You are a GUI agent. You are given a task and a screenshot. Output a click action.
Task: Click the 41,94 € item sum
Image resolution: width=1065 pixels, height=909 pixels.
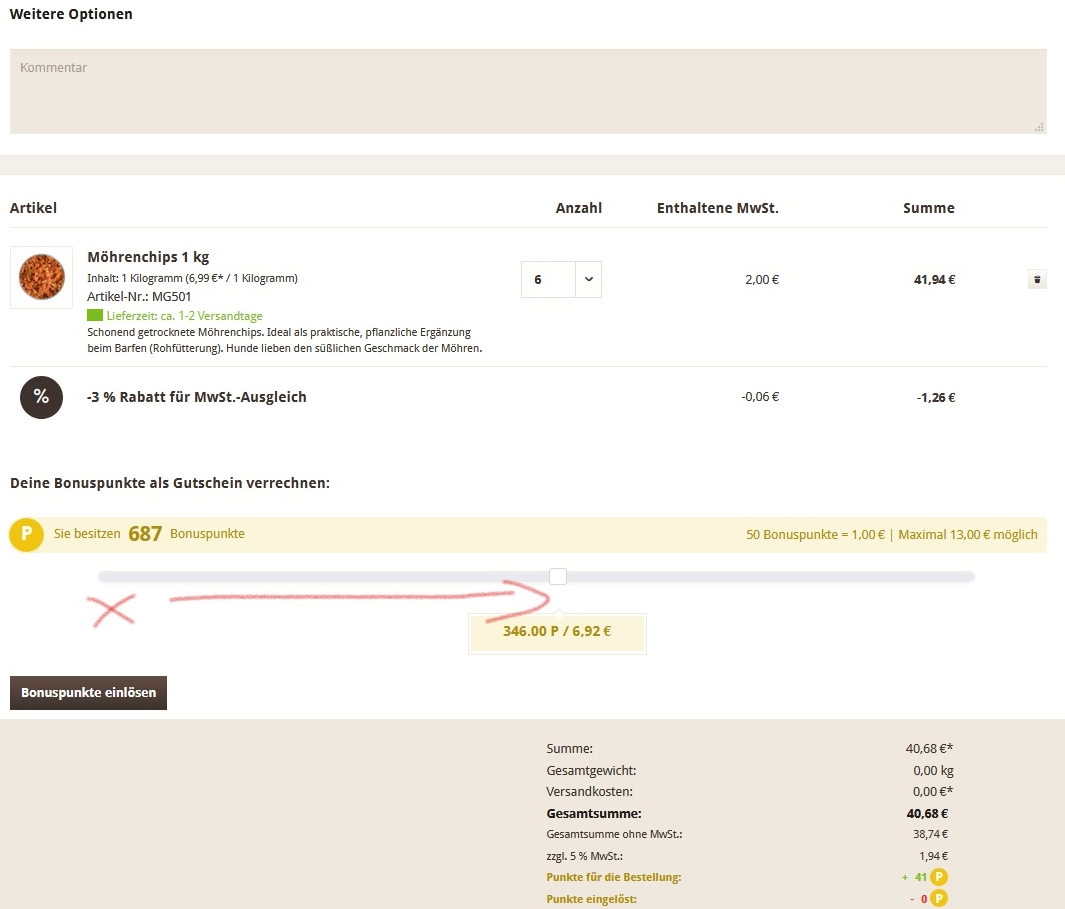coord(935,279)
